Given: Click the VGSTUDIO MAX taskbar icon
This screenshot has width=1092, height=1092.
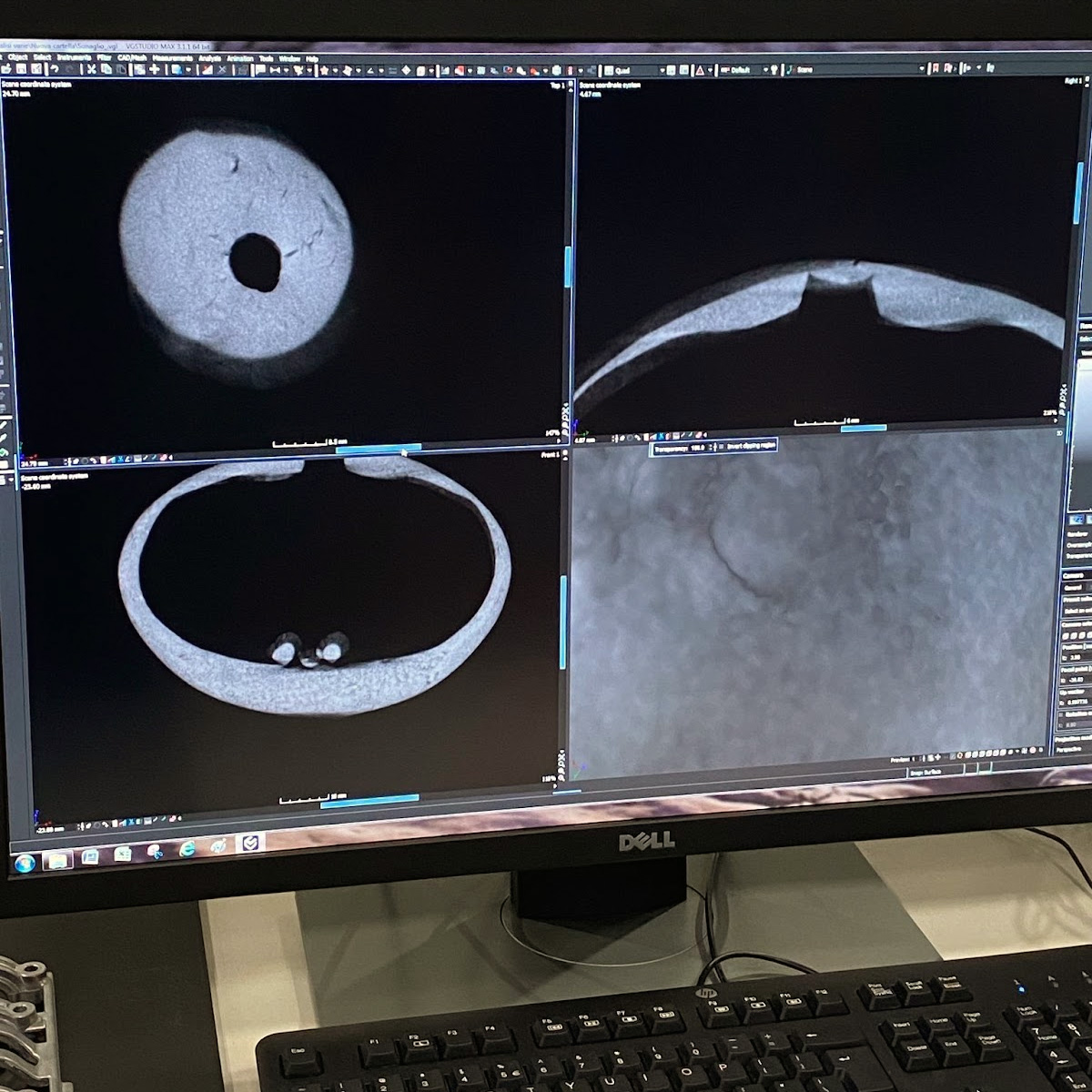Looking at the screenshot, I should click(249, 843).
